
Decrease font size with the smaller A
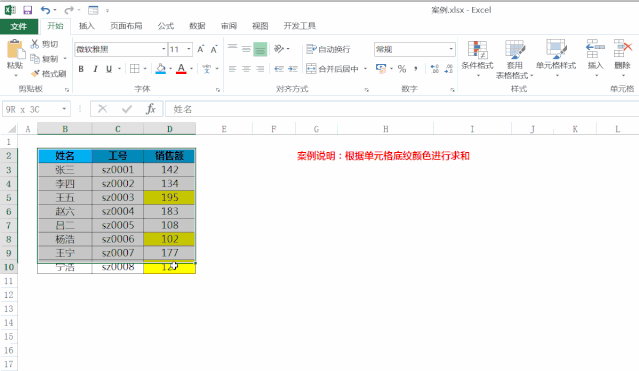[x=214, y=49]
